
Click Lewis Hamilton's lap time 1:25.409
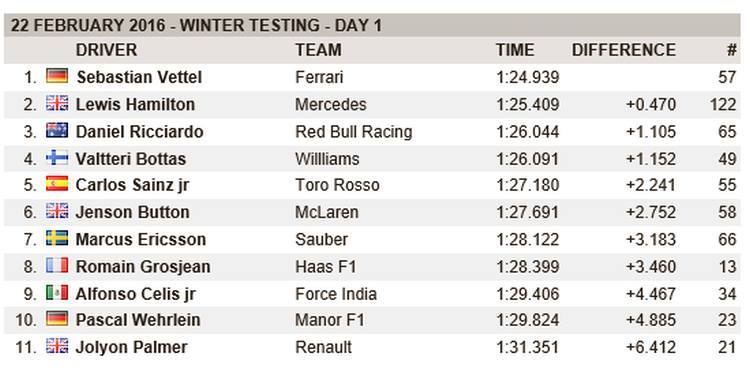(528, 104)
